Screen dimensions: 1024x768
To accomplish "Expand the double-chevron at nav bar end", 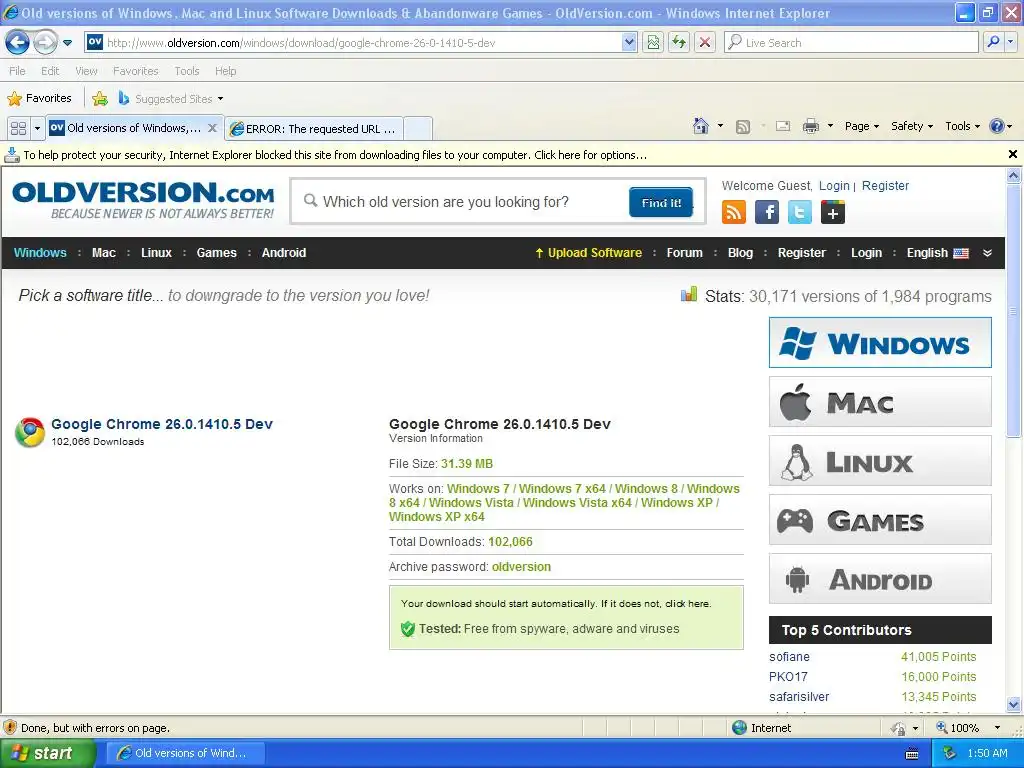I will [987, 253].
